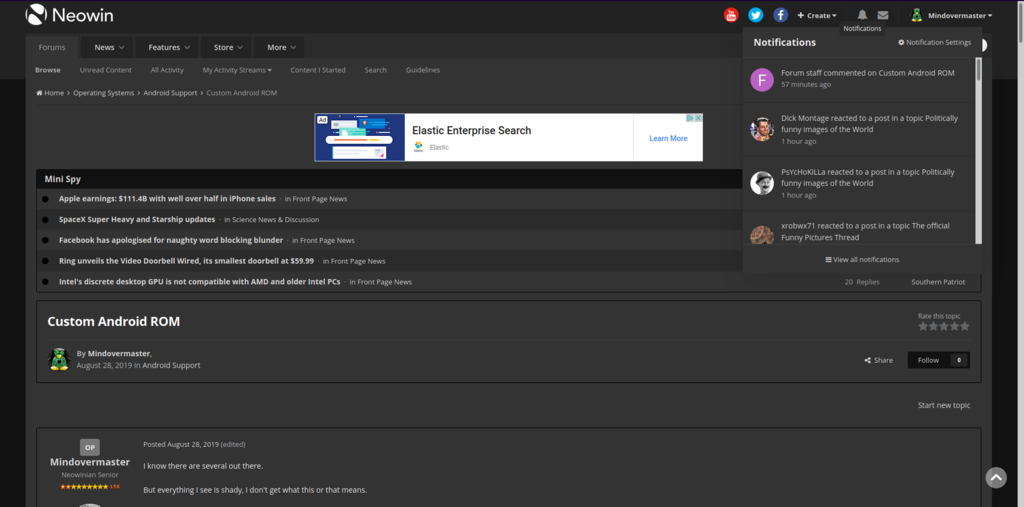1024x507 pixels.
Task: Open Guidelines page
Action: coord(423,70)
